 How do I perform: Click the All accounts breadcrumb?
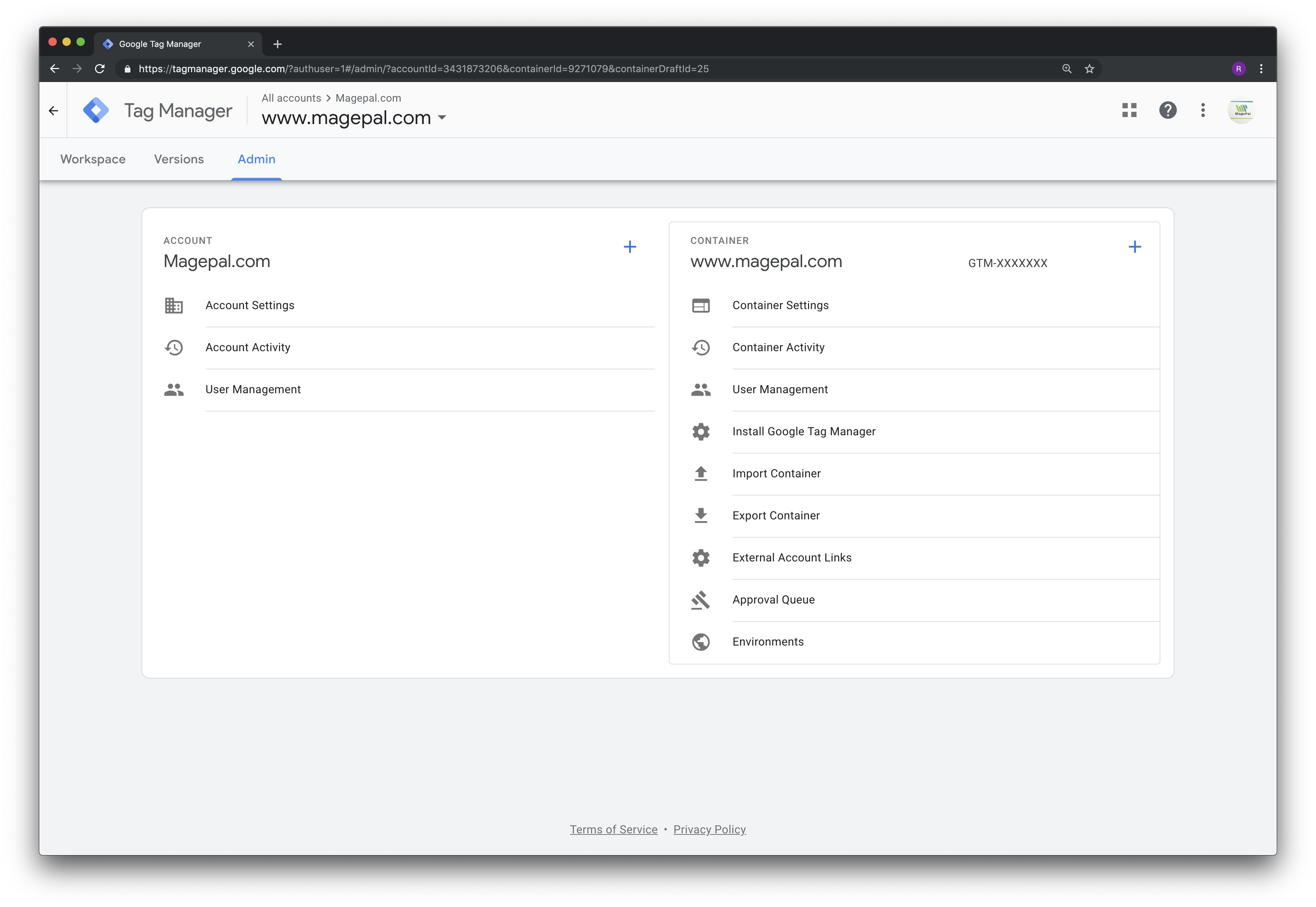click(x=291, y=98)
